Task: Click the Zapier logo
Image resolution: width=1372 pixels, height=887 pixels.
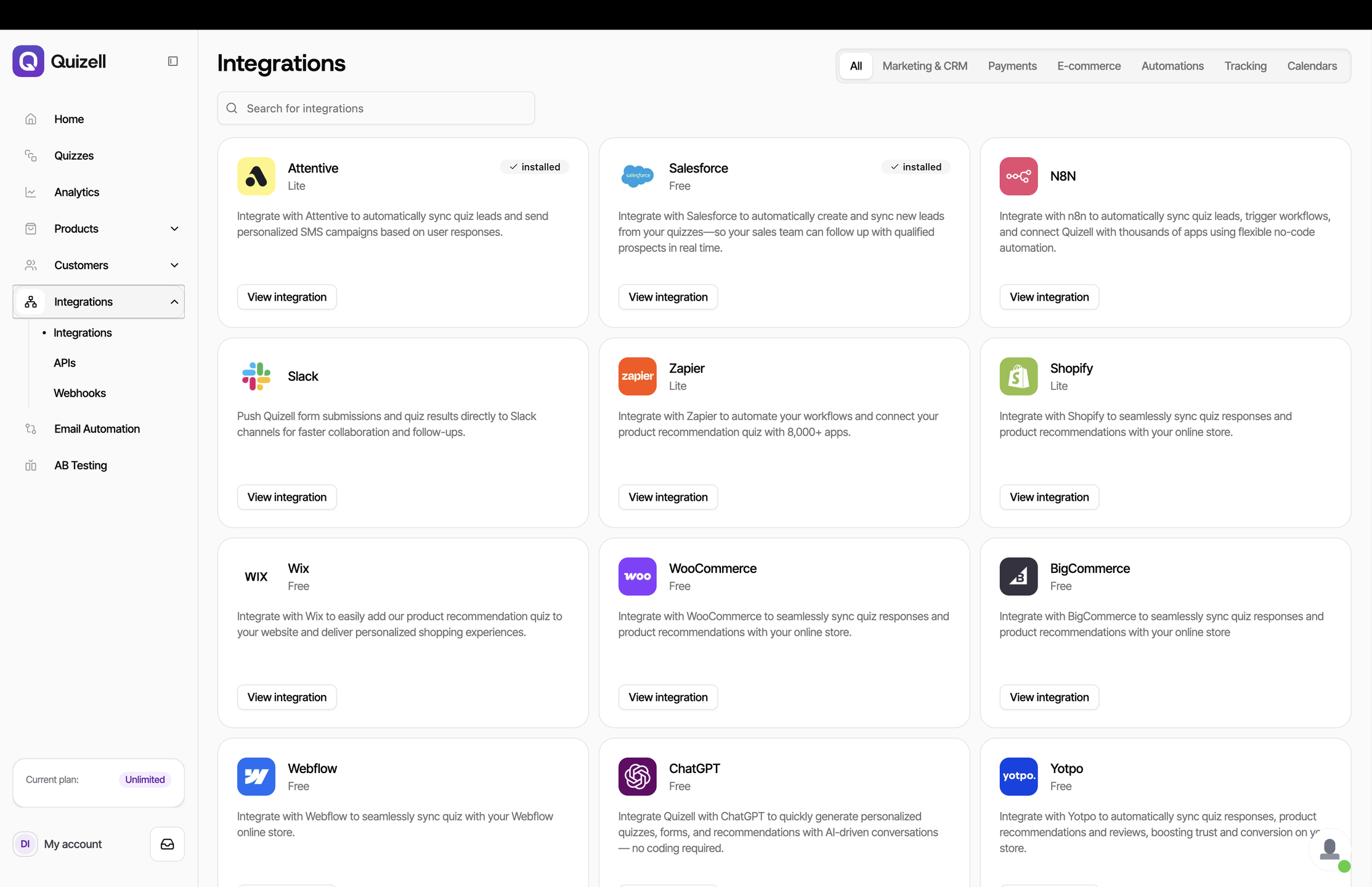Action: (x=638, y=376)
